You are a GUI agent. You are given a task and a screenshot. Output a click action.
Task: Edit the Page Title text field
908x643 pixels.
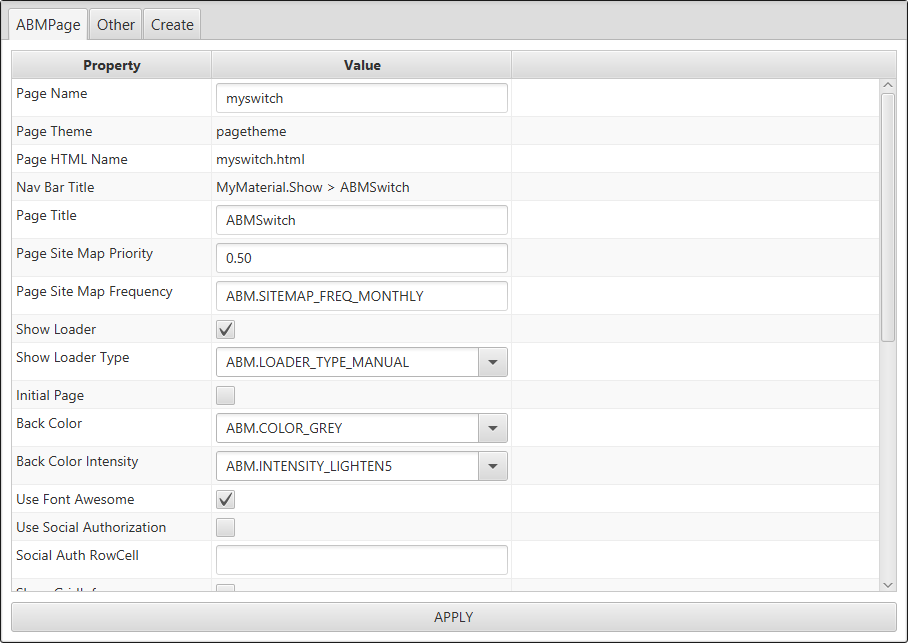[x=361, y=220]
